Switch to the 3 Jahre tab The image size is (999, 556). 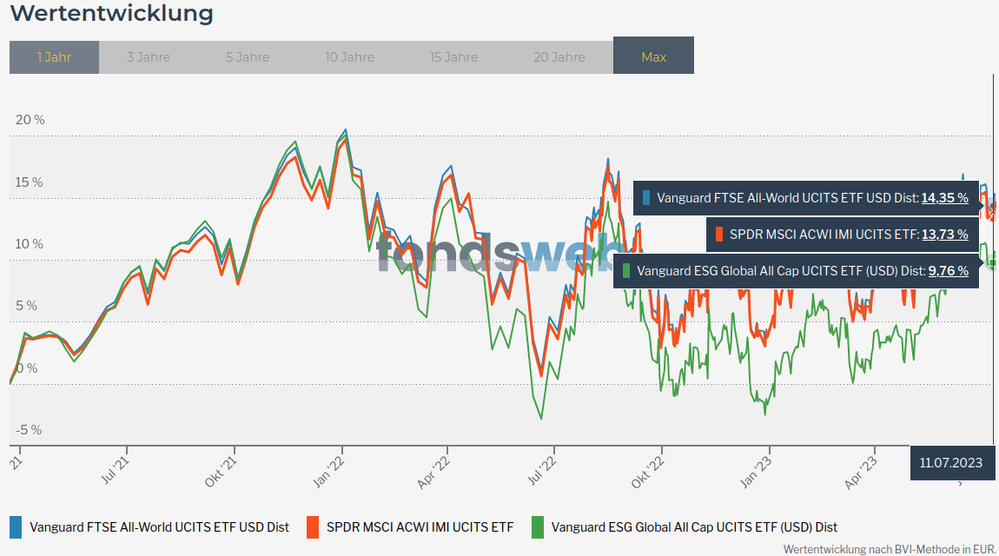[x=148, y=57]
